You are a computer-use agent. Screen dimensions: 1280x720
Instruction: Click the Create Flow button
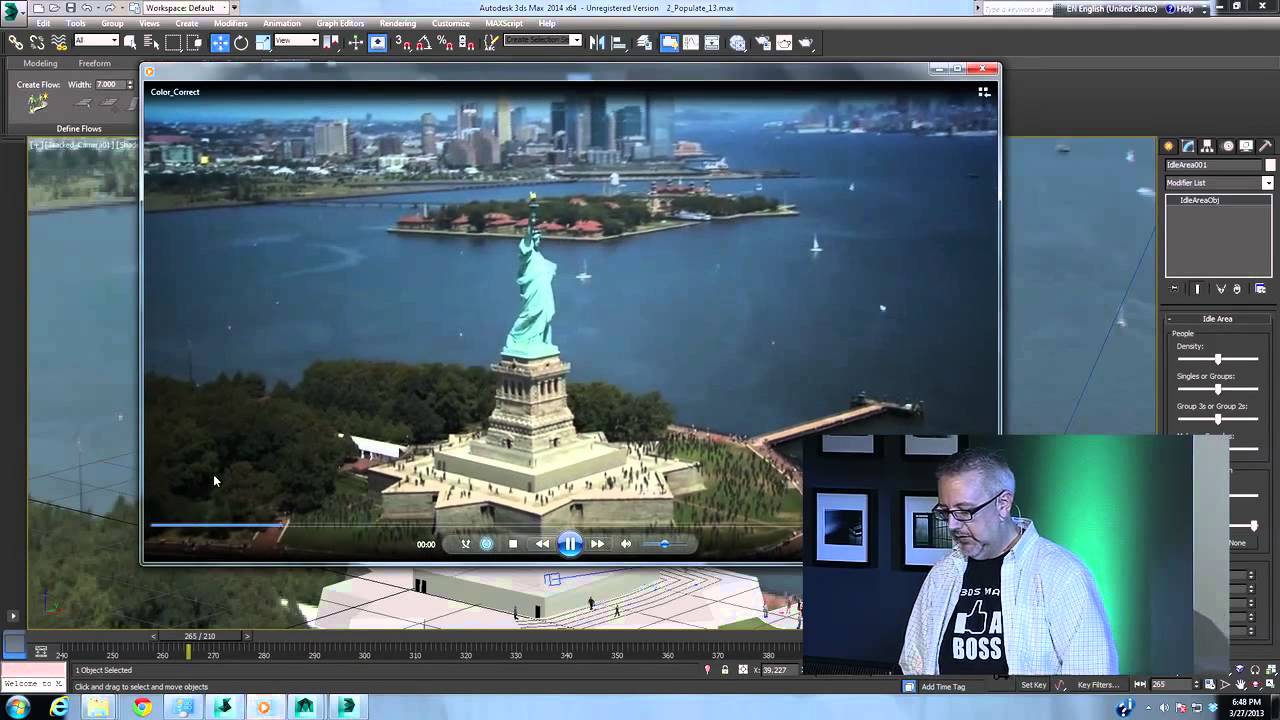(x=38, y=104)
